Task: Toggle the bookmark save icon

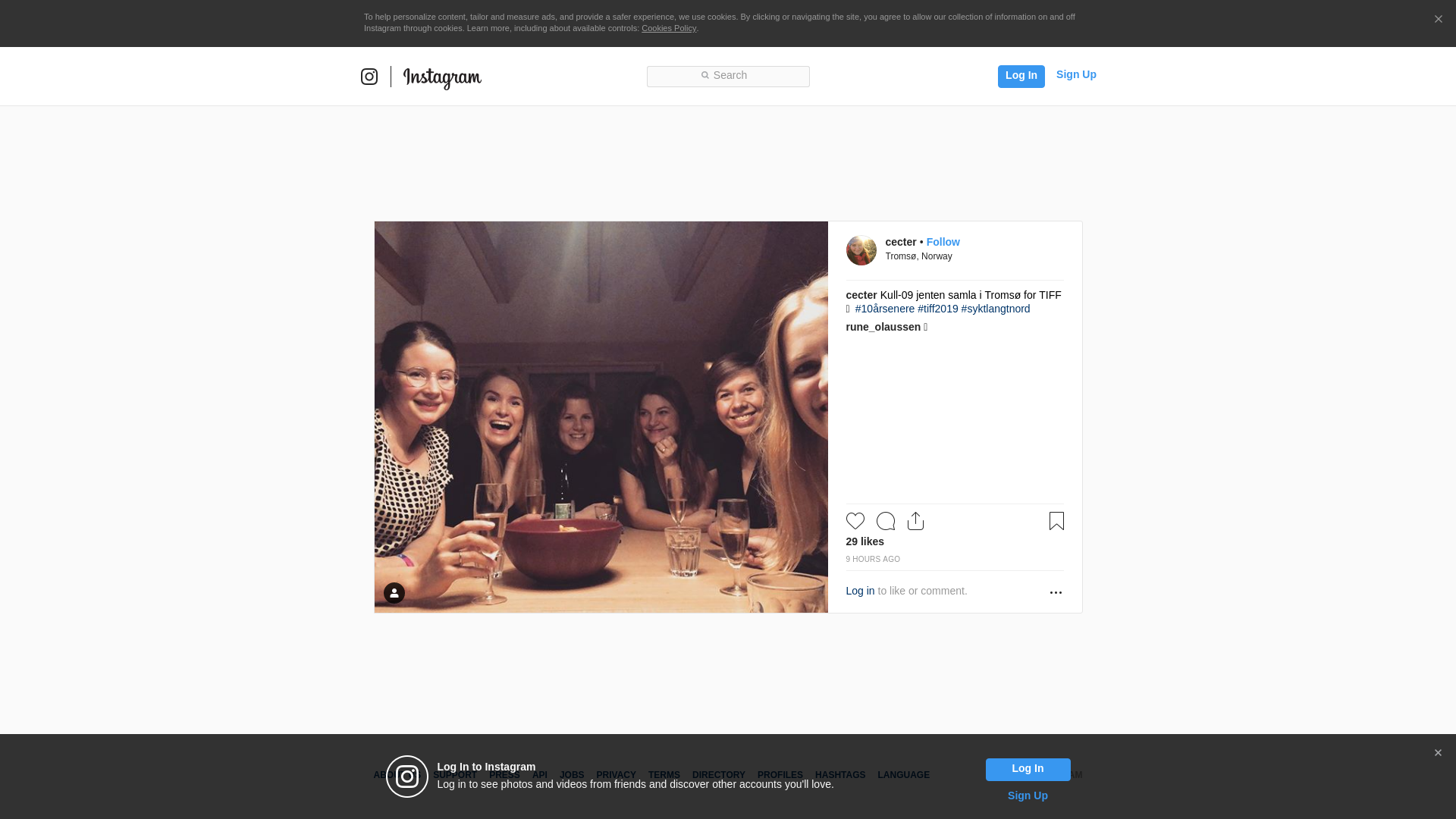Action: pyautogui.click(x=1056, y=521)
